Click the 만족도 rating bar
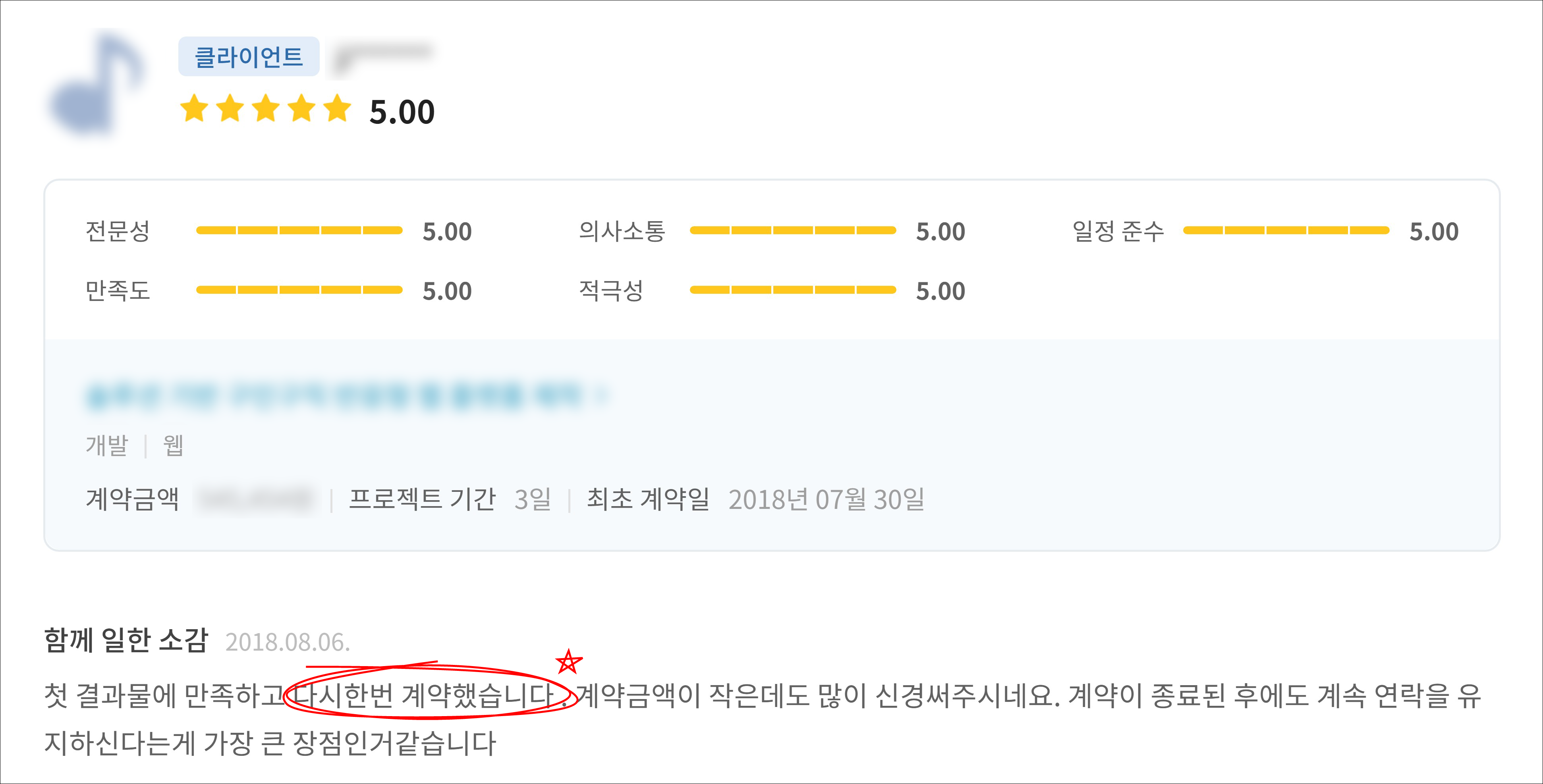 299,290
